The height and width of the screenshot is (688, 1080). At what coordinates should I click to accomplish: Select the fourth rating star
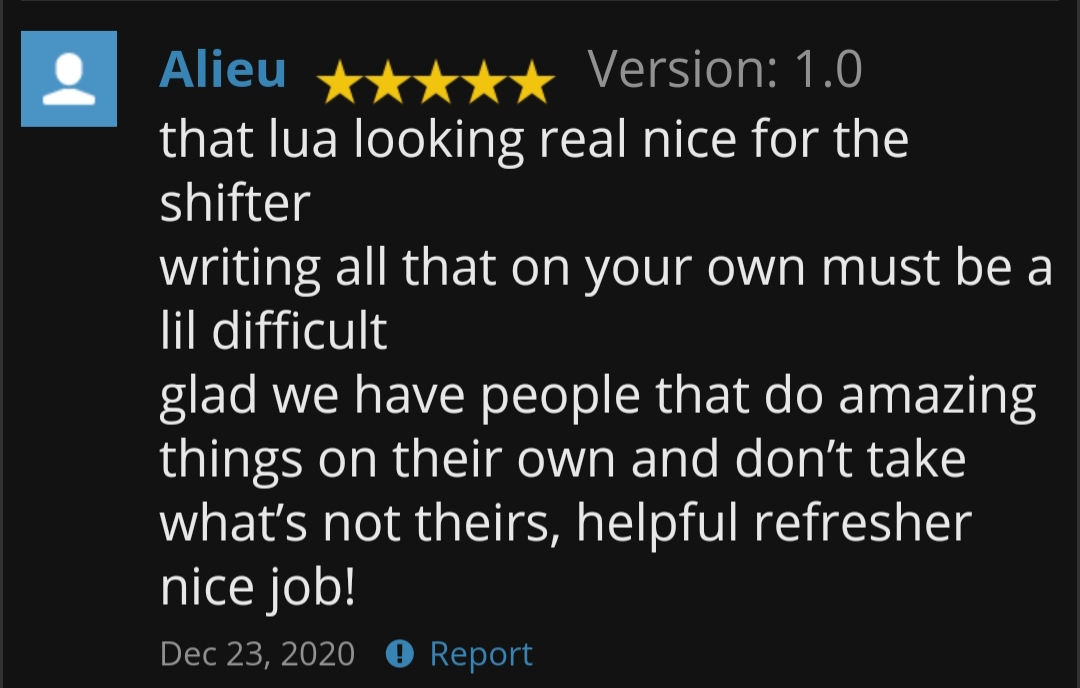tap(484, 81)
